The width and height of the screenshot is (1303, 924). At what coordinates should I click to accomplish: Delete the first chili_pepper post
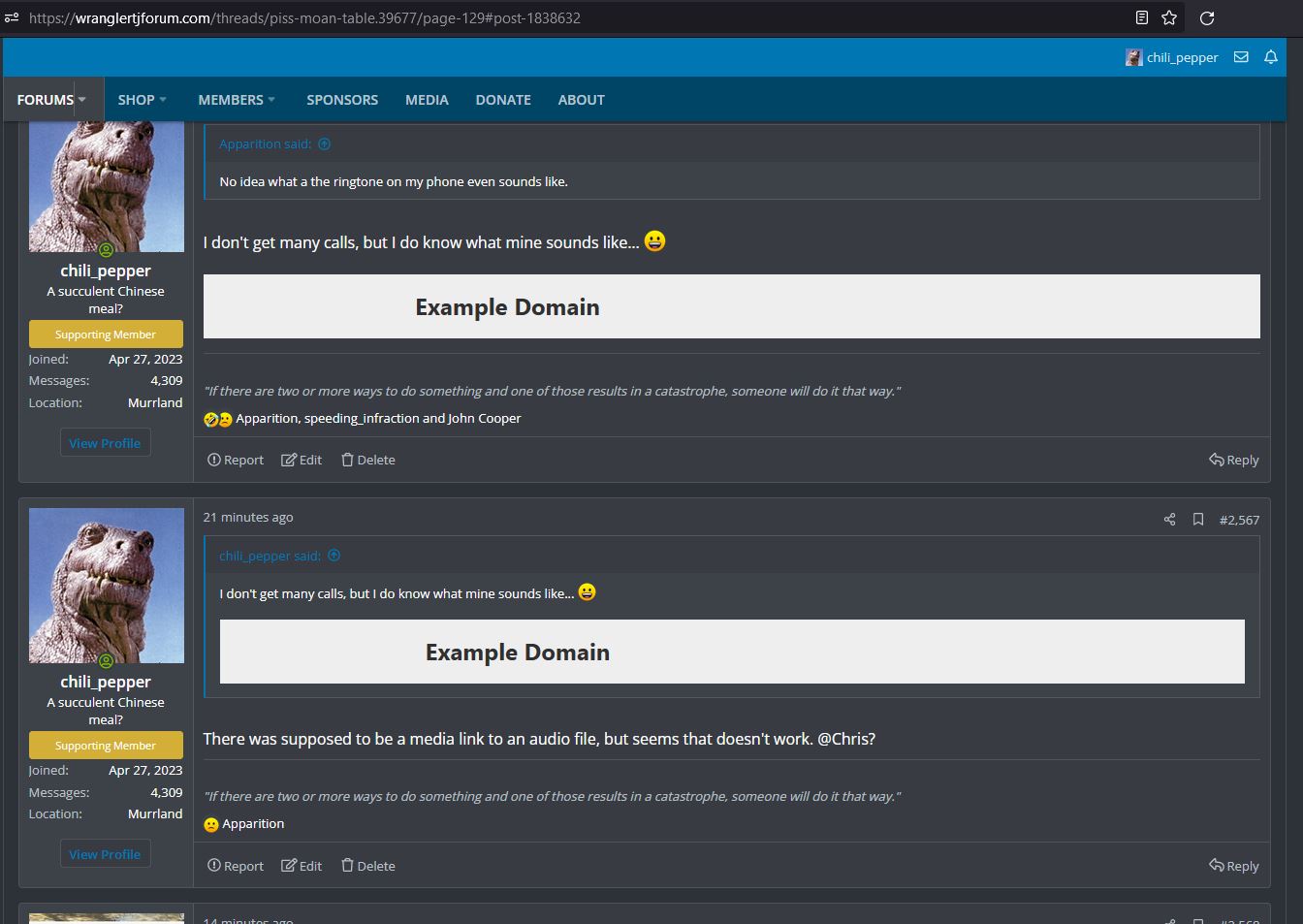pos(367,460)
